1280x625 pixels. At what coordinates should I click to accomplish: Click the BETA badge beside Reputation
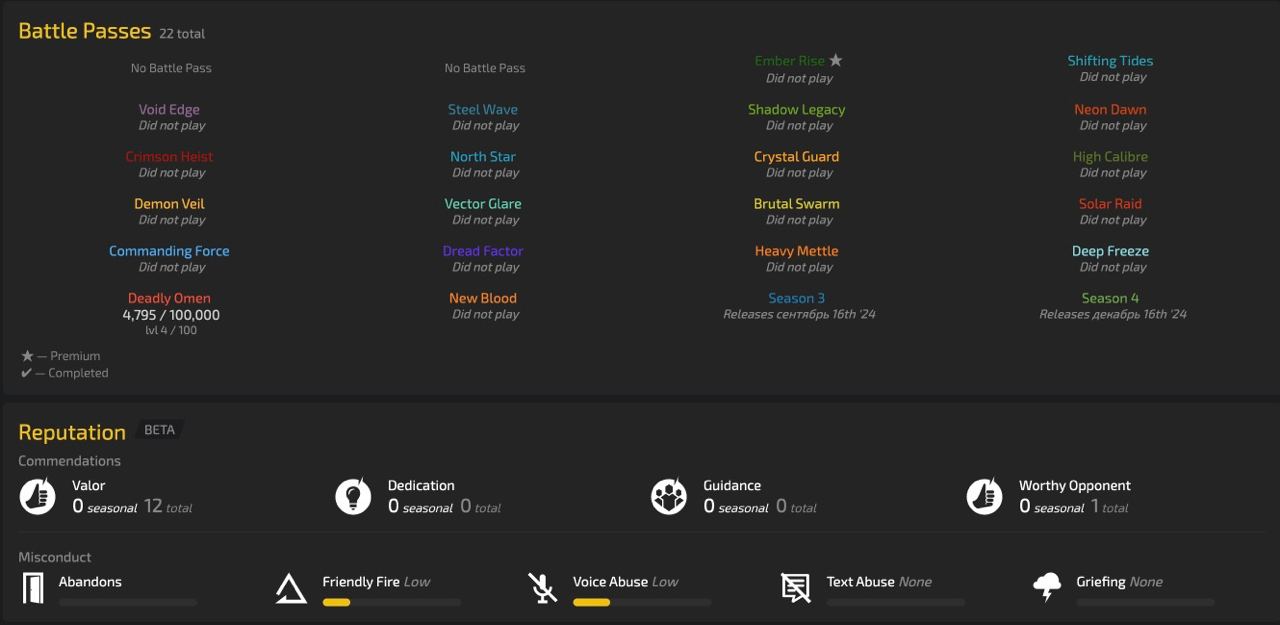point(160,429)
